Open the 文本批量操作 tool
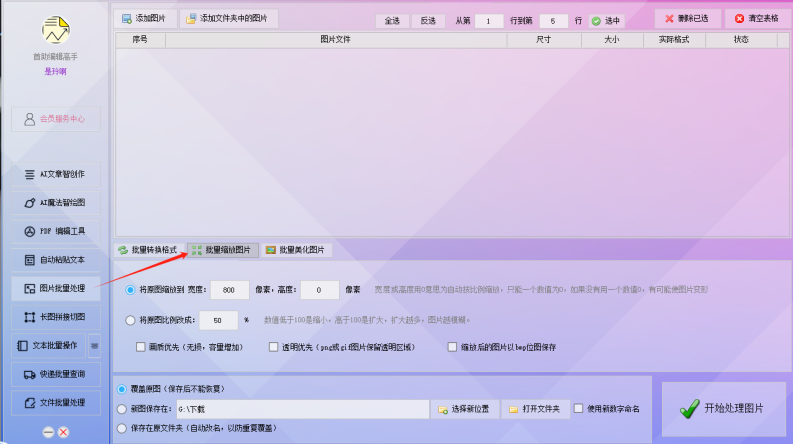Image resolution: width=793 pixels, height=444 pixels. (49, 346)
